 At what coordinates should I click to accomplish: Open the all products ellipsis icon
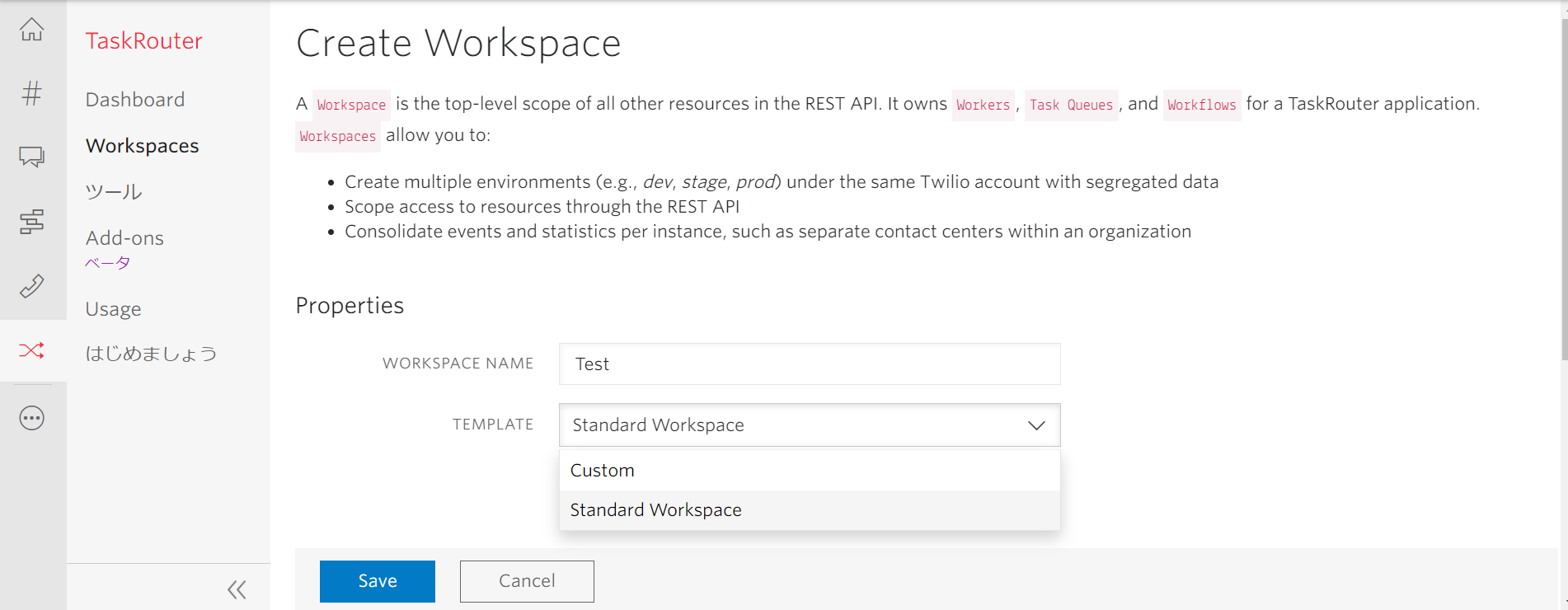coord(32,418)
